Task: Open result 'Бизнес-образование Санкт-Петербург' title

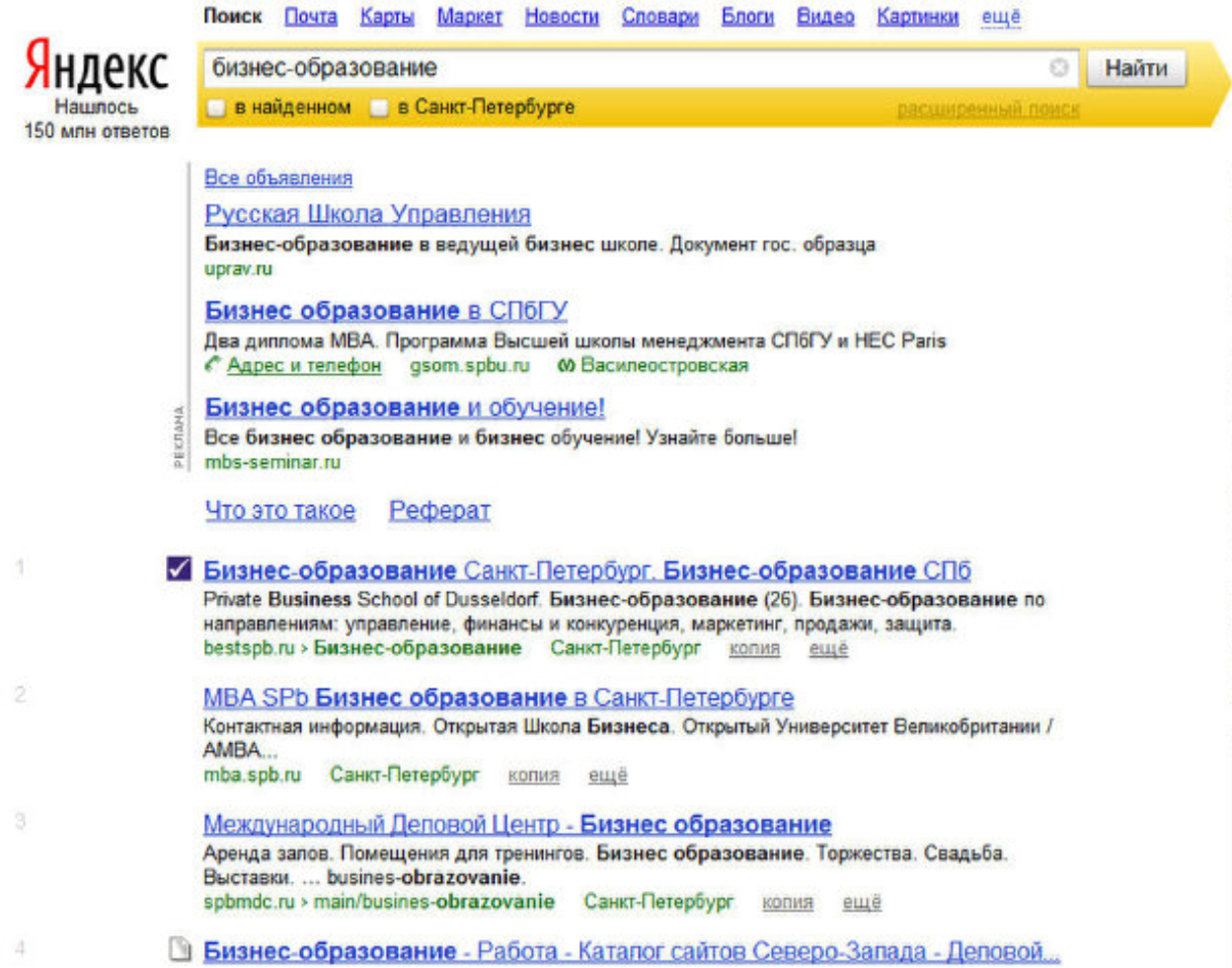Action: click(586, 570)
